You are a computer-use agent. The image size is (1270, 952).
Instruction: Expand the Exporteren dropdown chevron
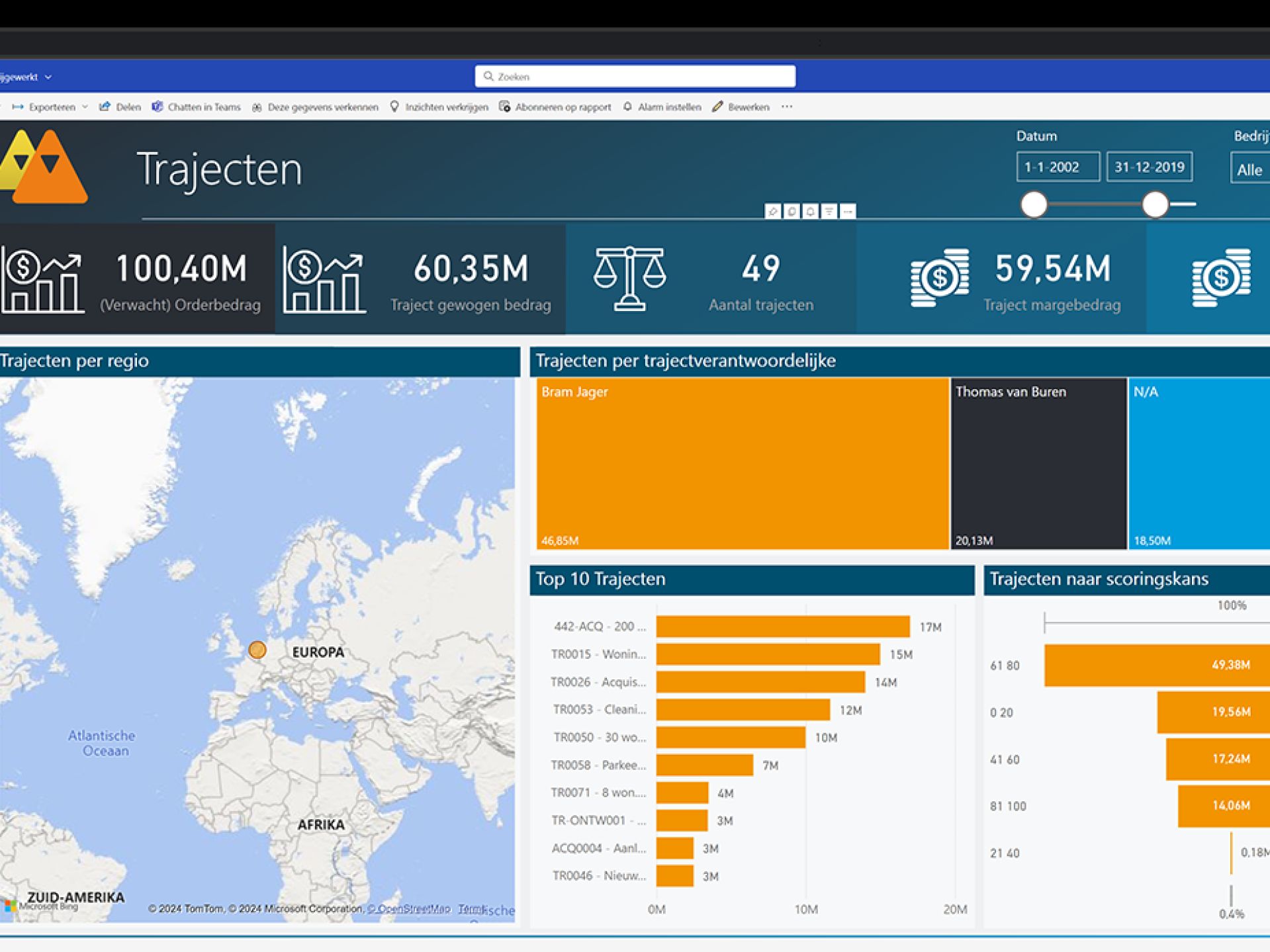click(85, 107)
